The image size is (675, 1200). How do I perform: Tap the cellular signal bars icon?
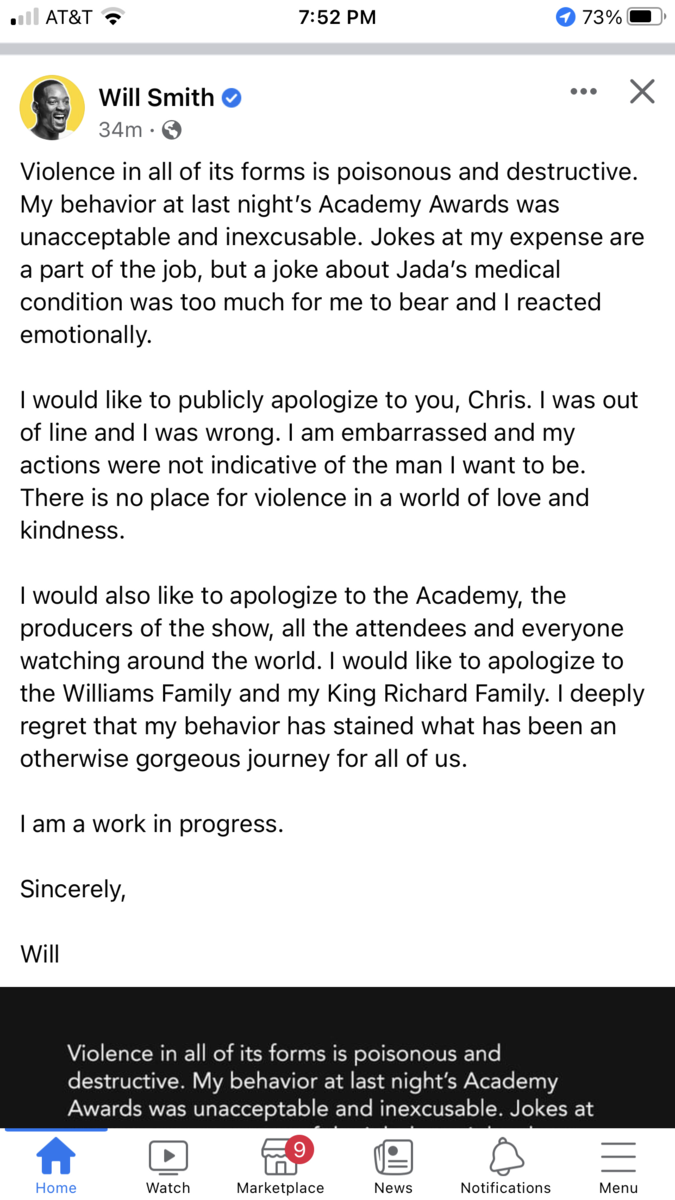(x=24, y=17)
